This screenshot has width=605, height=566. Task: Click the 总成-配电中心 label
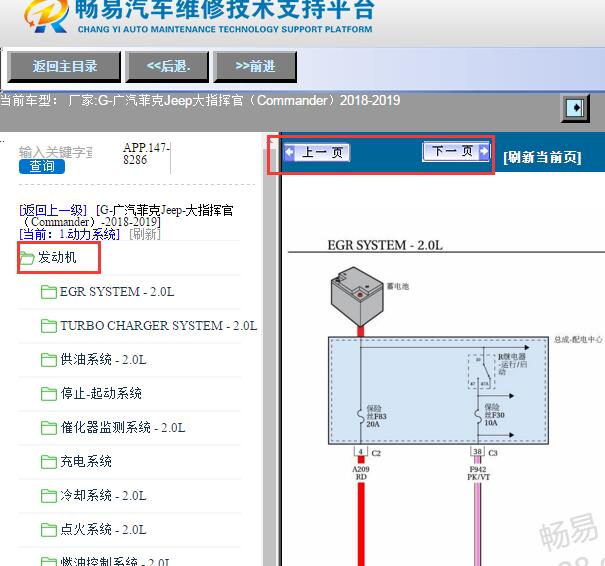coord(578,340)
